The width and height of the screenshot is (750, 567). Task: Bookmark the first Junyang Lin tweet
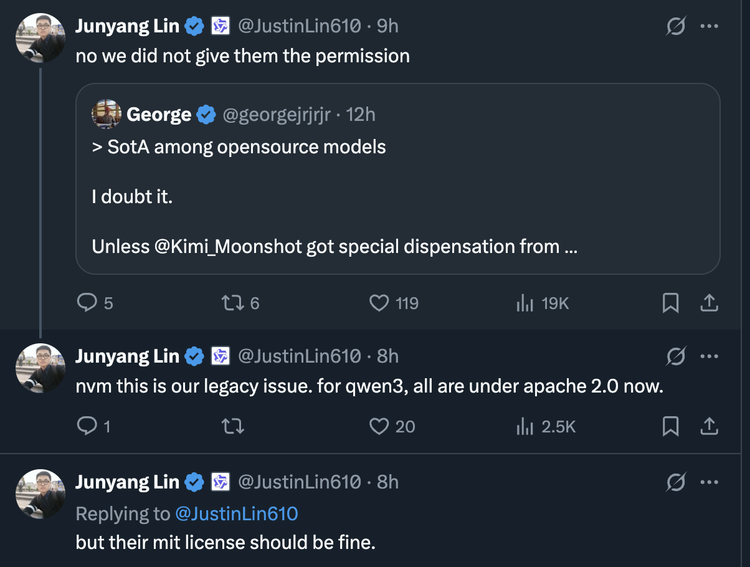(671, 302)
